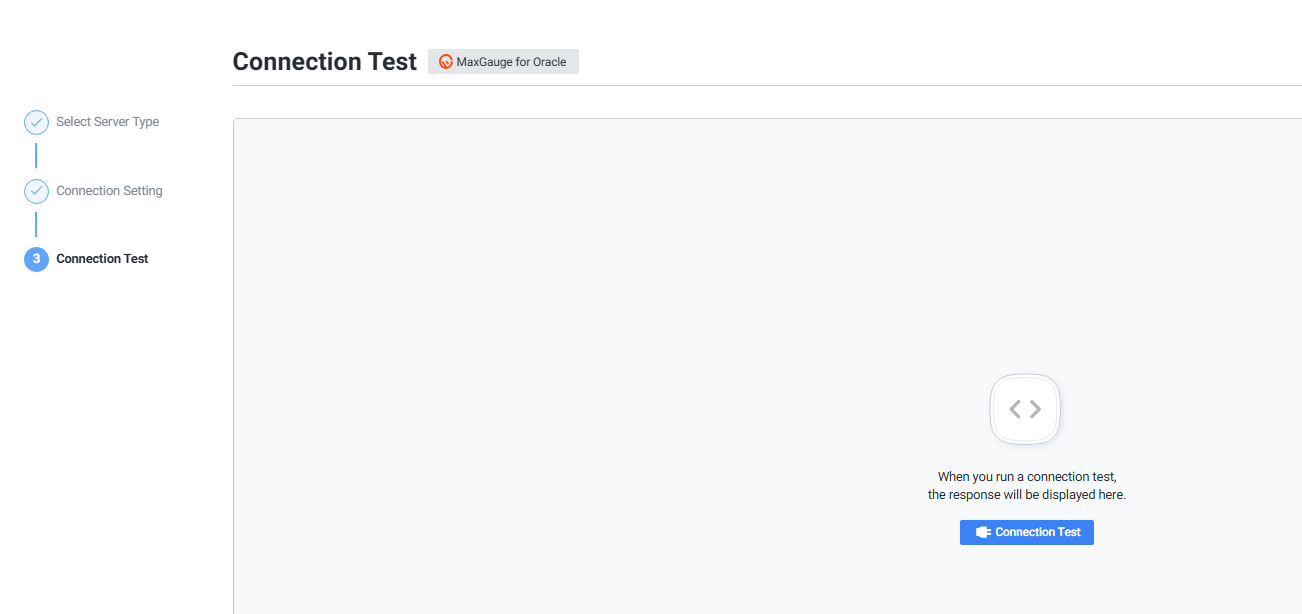Screen dimensions: 1302x614
Task: Click the 'When you run a connection test' text
Action: point(1027,477)
